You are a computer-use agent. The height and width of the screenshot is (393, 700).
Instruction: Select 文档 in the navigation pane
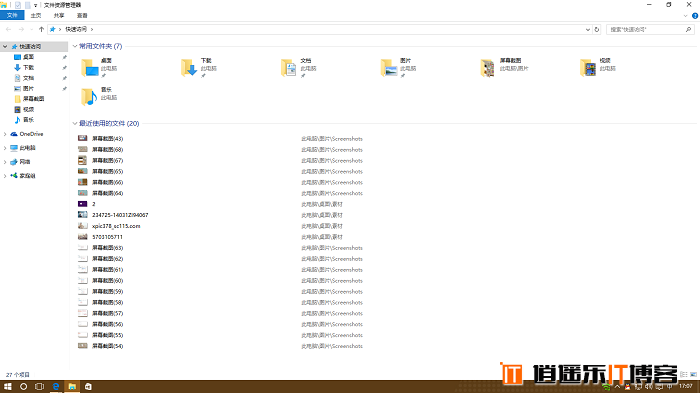[28, 78]
